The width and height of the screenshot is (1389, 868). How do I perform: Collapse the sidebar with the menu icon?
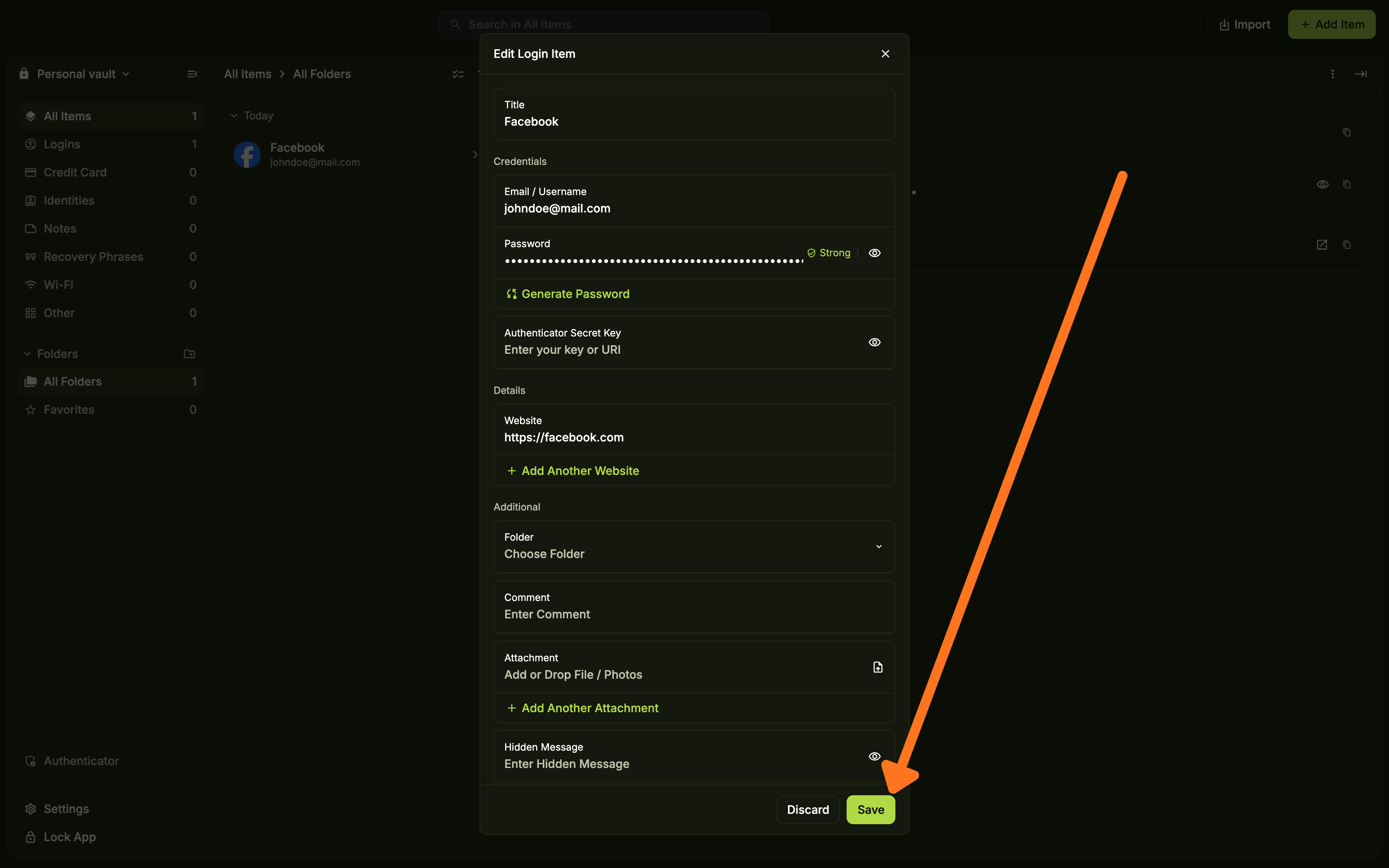(192, 74)
